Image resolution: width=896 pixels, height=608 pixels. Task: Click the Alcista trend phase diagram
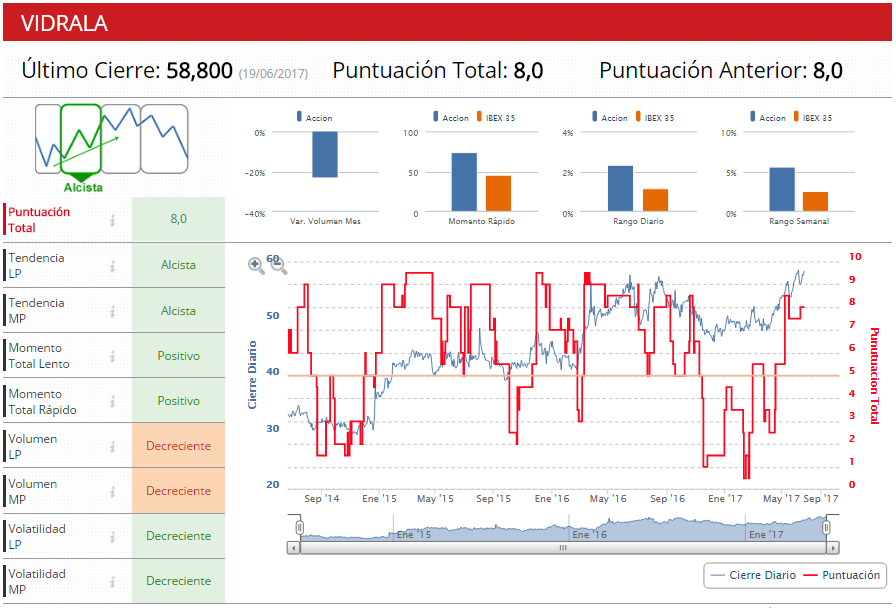(x=111, y=147)
